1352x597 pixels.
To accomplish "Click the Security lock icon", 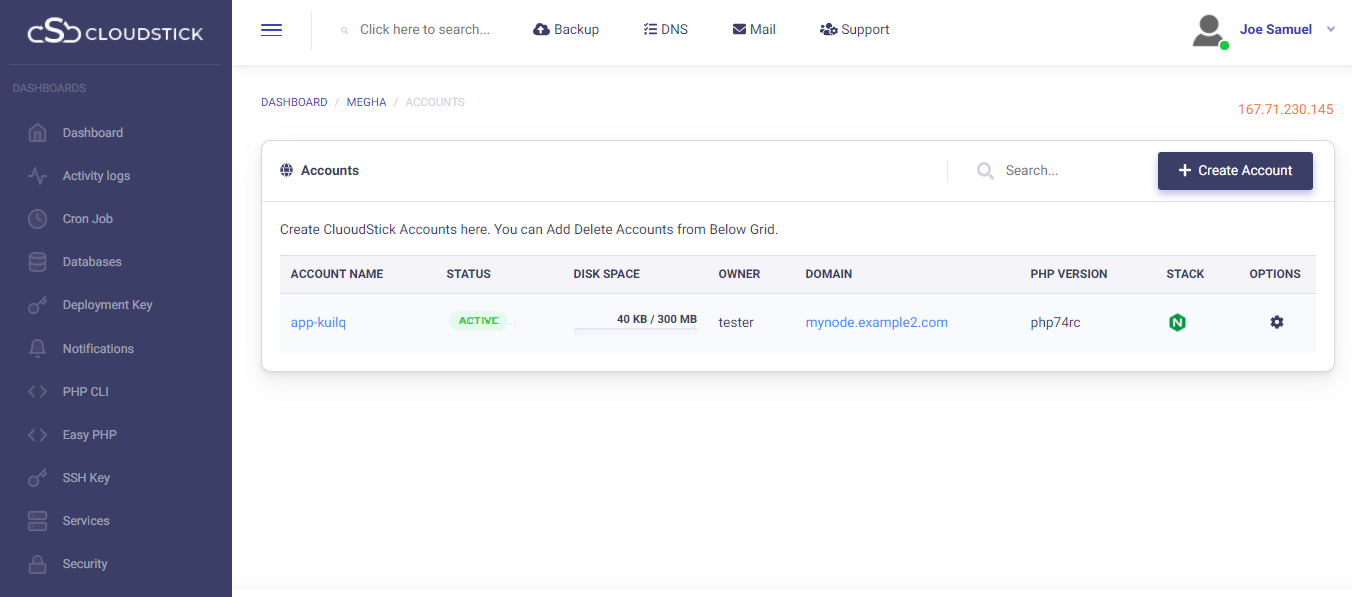I will [38, 564].
